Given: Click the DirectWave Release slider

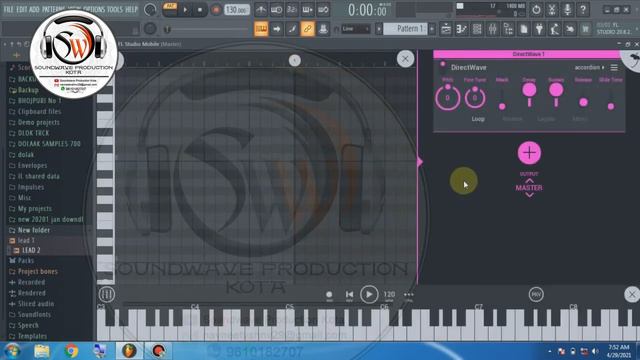Looking at the screenshot, I should point(583,98).
